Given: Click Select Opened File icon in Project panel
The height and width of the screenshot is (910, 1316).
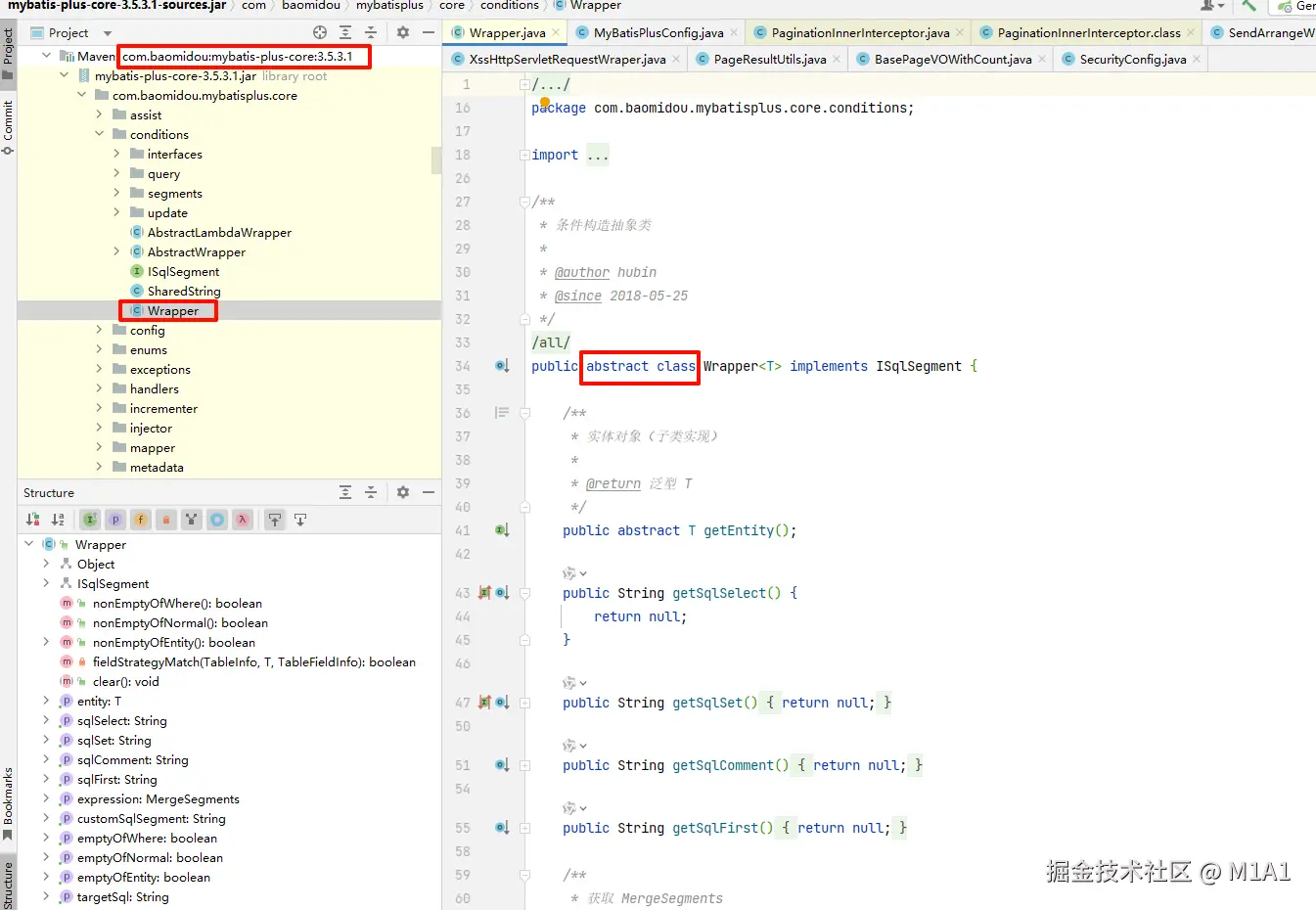Looking at the screenshot, I should (320, 32).
